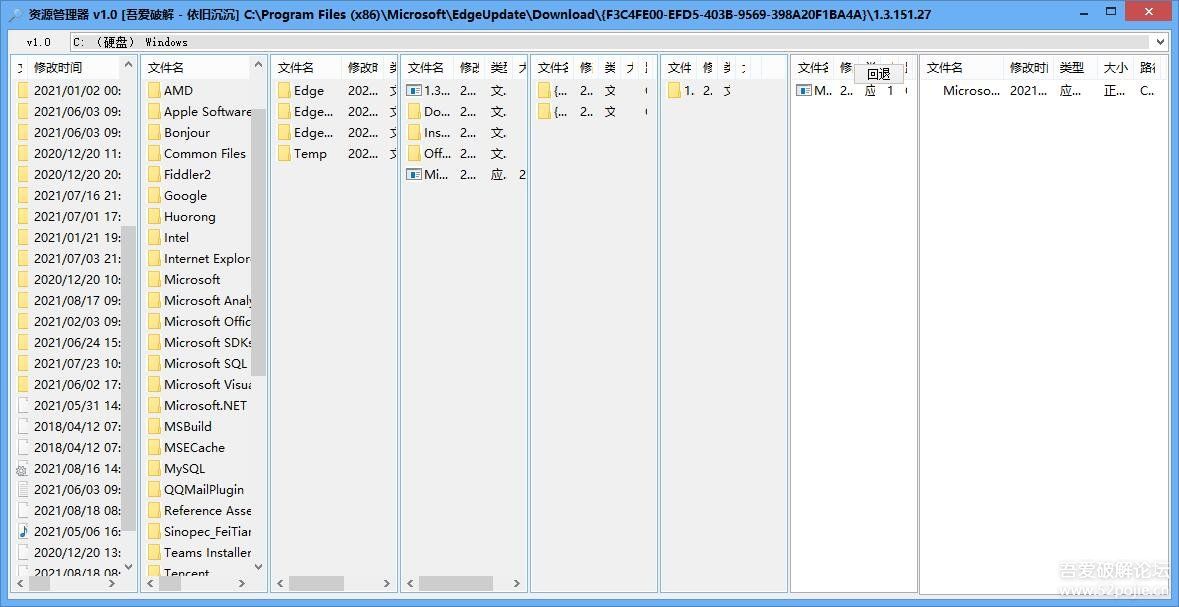Viewport: 1179px width, 607px height.
Task: Select the Apple Software folder icon
Action: 154,111
